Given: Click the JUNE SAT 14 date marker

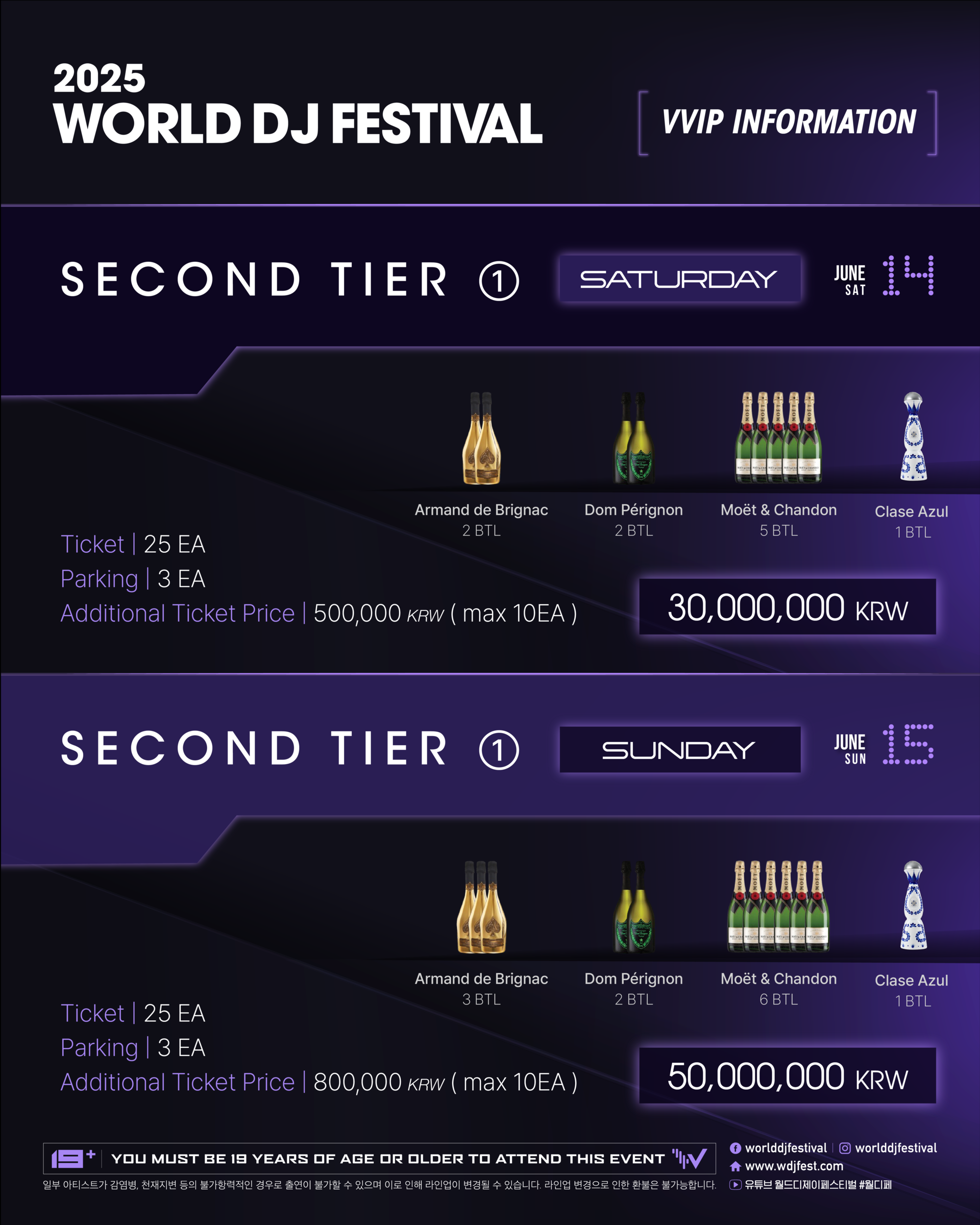Looking at the screenshot, I should [884, 276].
